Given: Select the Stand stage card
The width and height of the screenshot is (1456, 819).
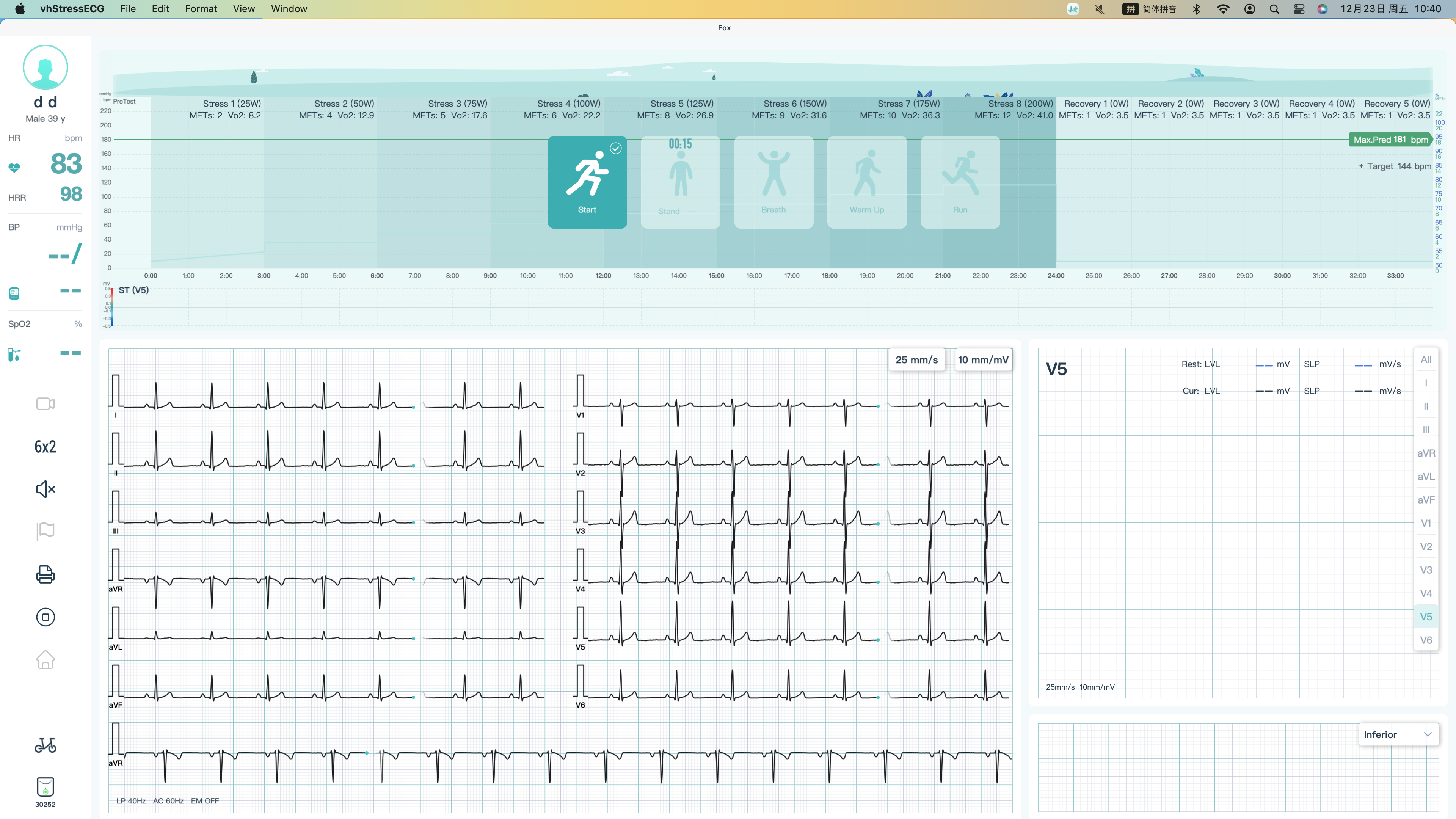Looking at the screenshot, I should 680,182.
